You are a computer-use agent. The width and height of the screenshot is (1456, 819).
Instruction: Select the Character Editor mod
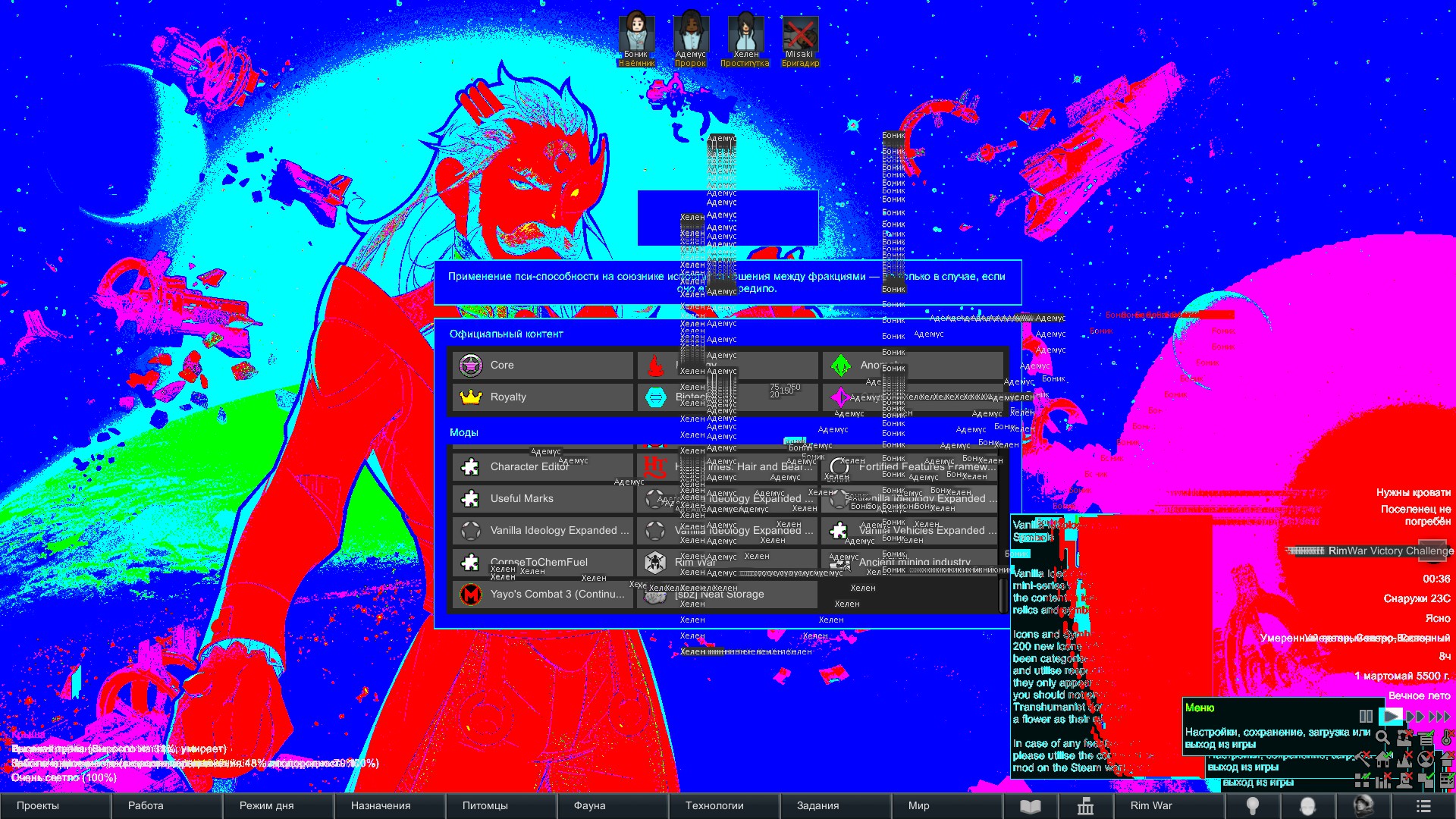543,467
